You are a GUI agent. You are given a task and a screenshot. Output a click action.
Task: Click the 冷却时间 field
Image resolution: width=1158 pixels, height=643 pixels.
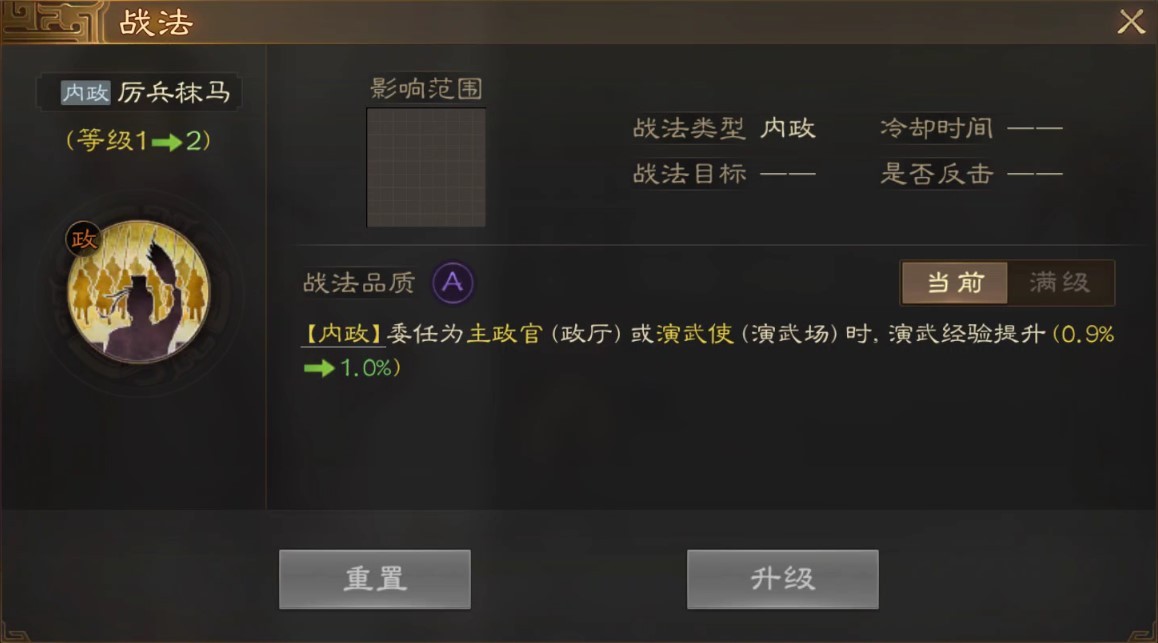click(971, 128)
